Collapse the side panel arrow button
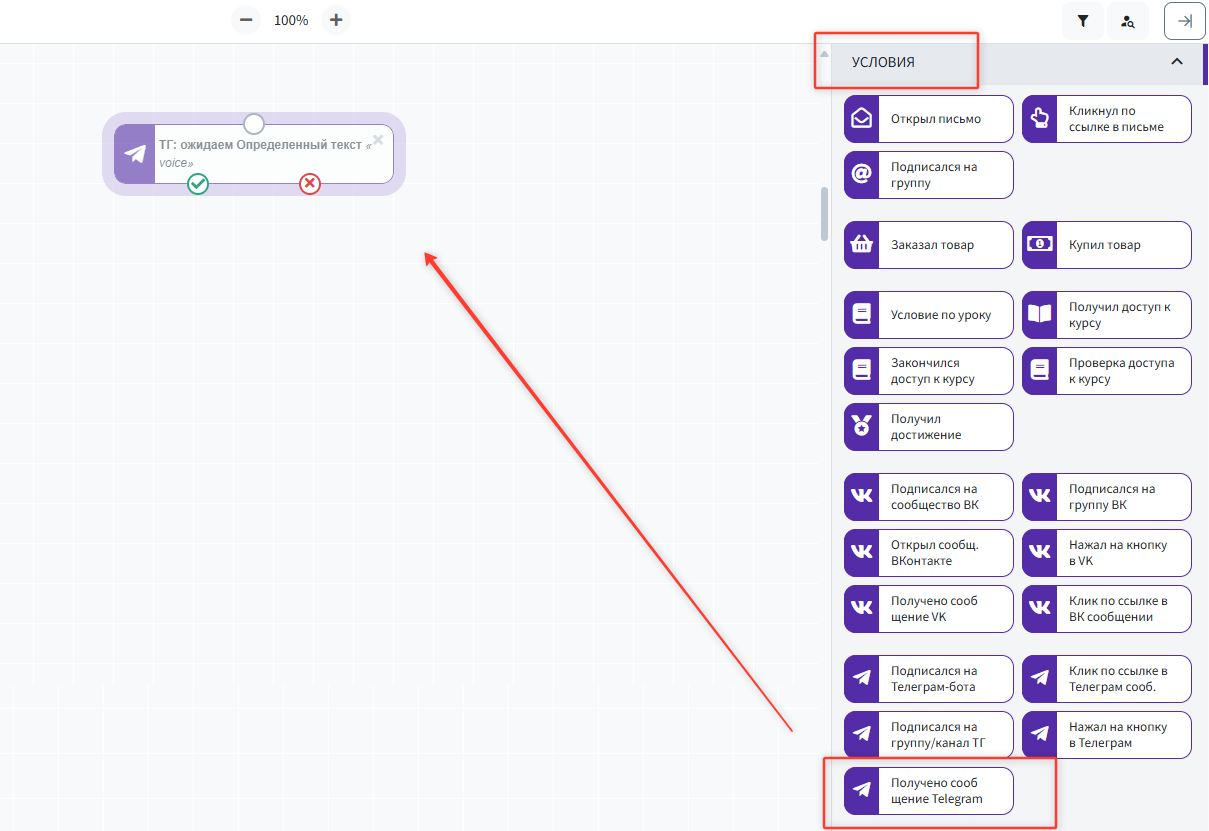The width and height of the screenshot is (1209, 831). pyautogui.click(x=1185, y=21)
